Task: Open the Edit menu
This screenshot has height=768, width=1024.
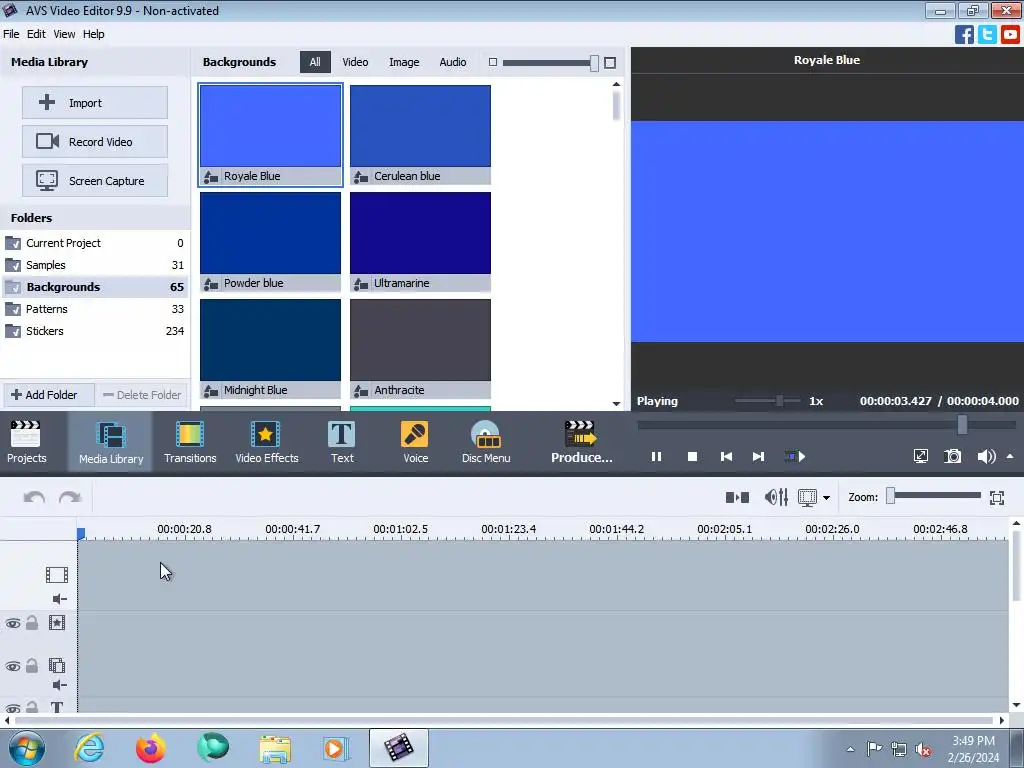Action: 36,34
